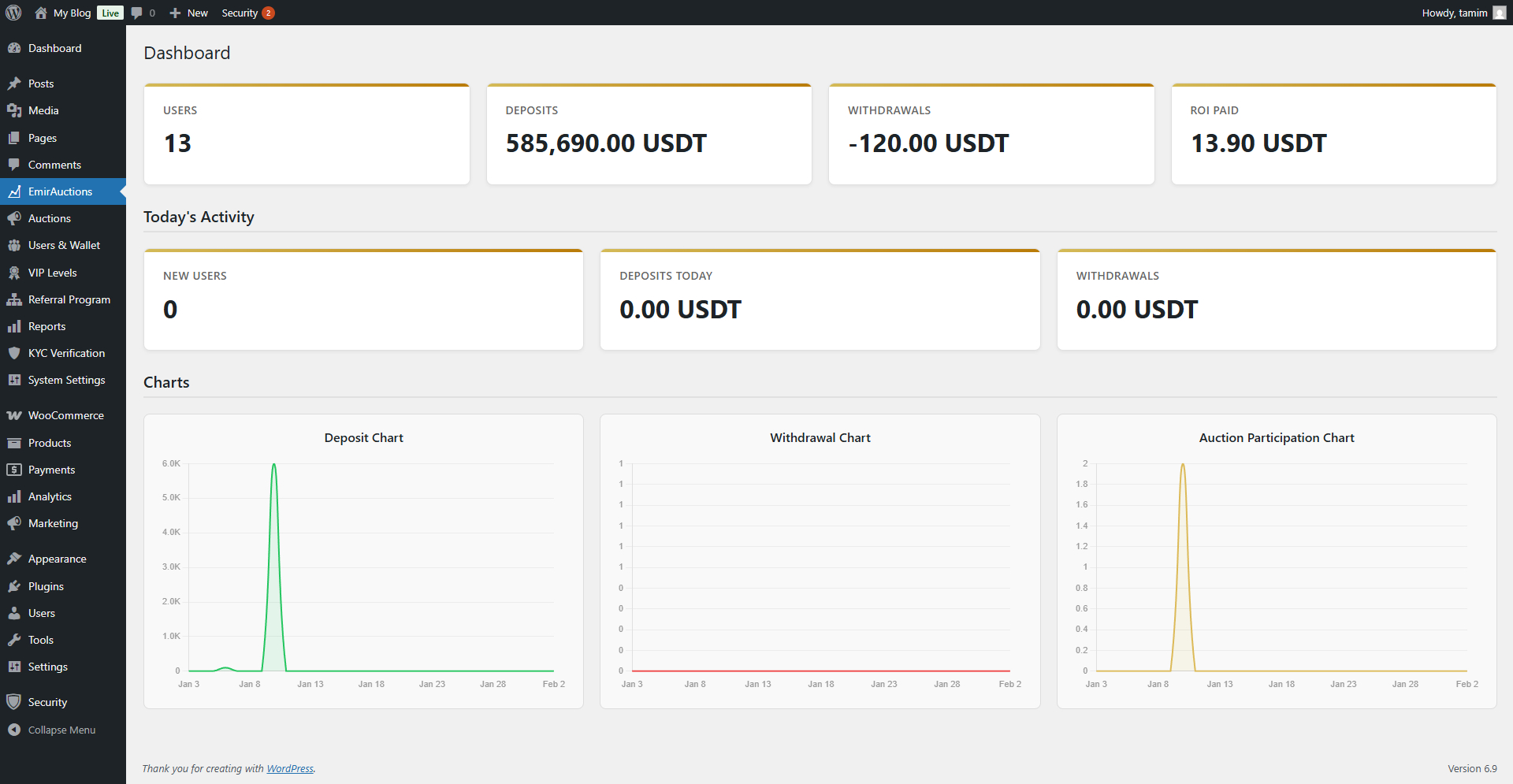Screen dimensions: 1513x784
Task: Go to Products menu
Action: (63, 443)
